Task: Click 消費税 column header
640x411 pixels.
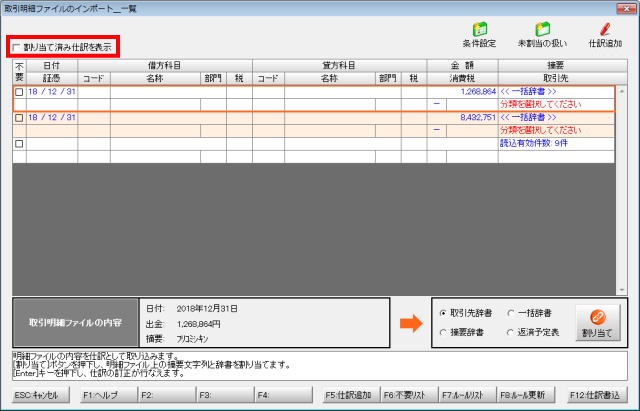Action: 462,78
